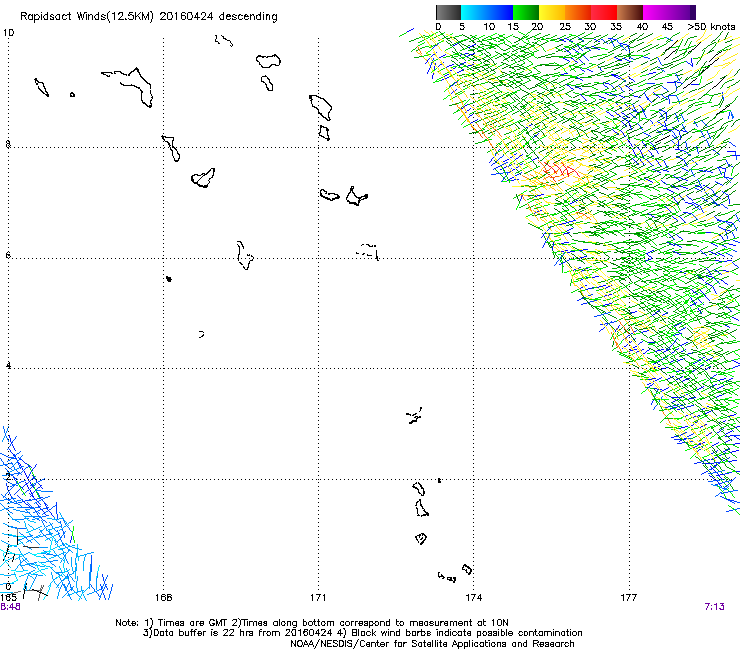Click the purple '6:48' time label
The image size is (740, 650).
click(10, 607)
